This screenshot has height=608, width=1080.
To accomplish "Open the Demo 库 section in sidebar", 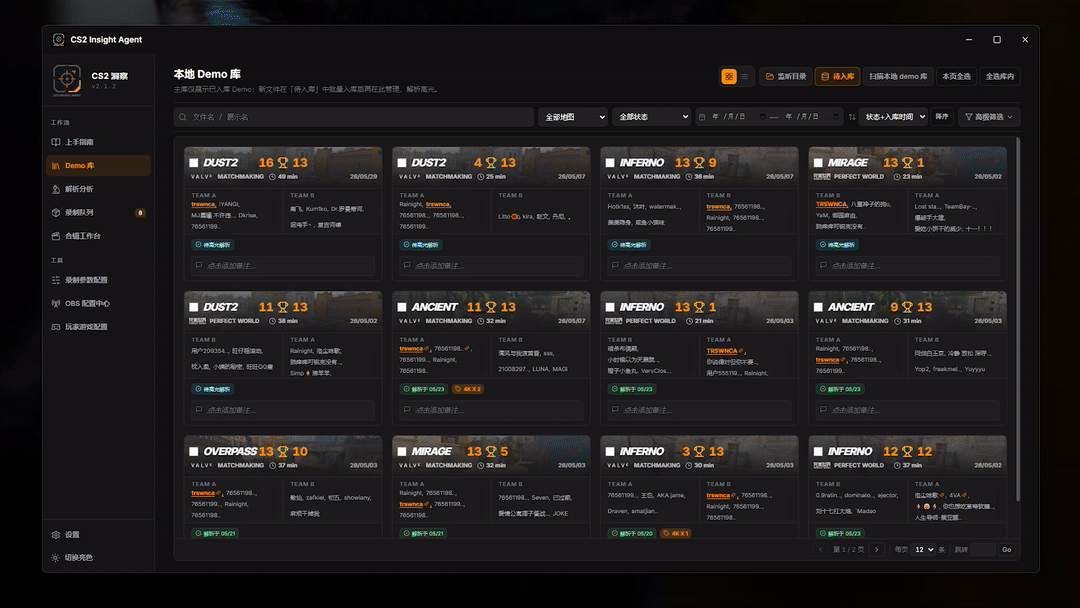I will point(98,165).
